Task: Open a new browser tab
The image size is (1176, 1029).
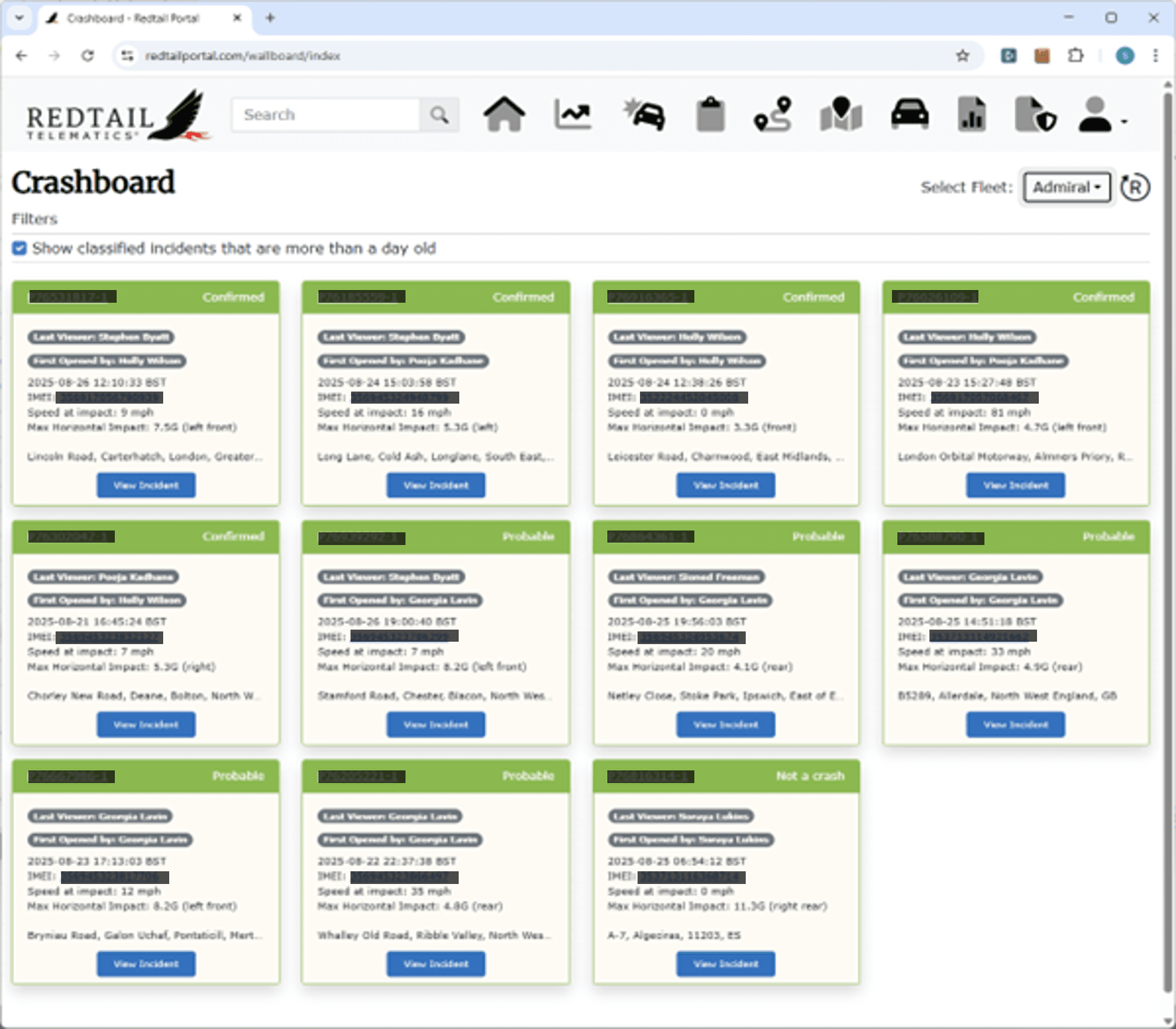Action: (270, 18)
